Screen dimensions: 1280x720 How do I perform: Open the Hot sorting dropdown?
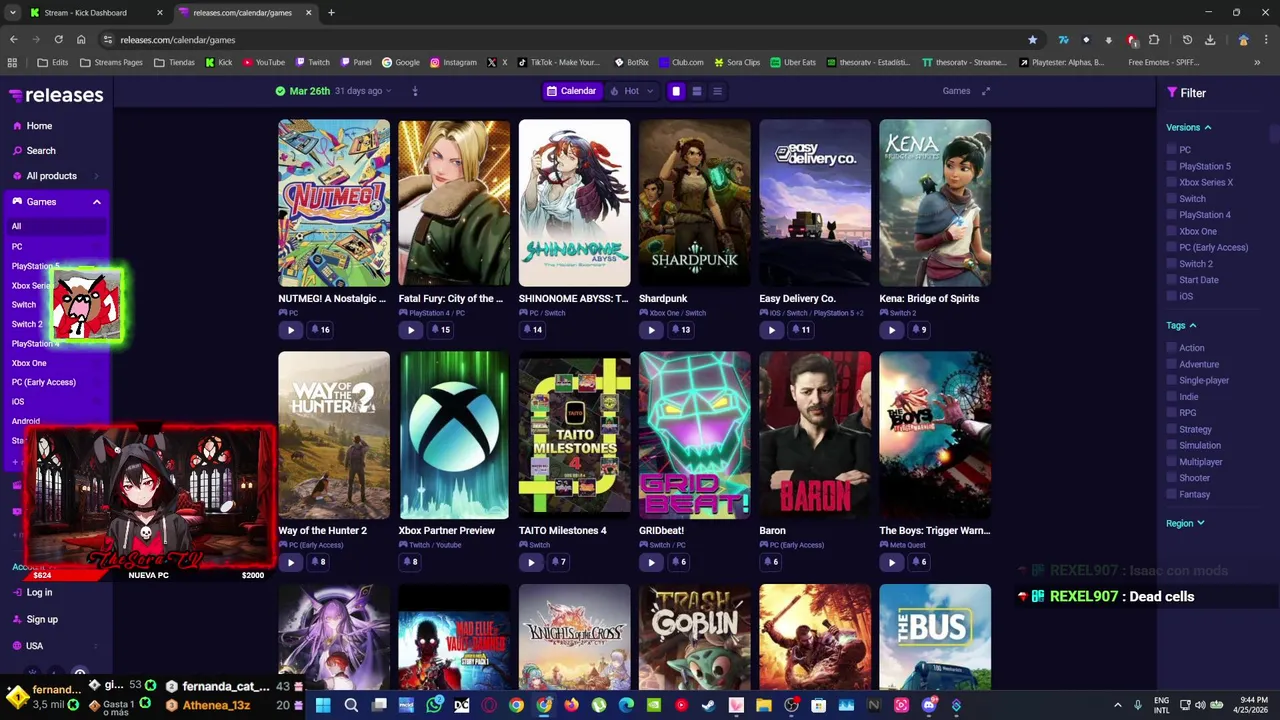click(x=632, y=91)
